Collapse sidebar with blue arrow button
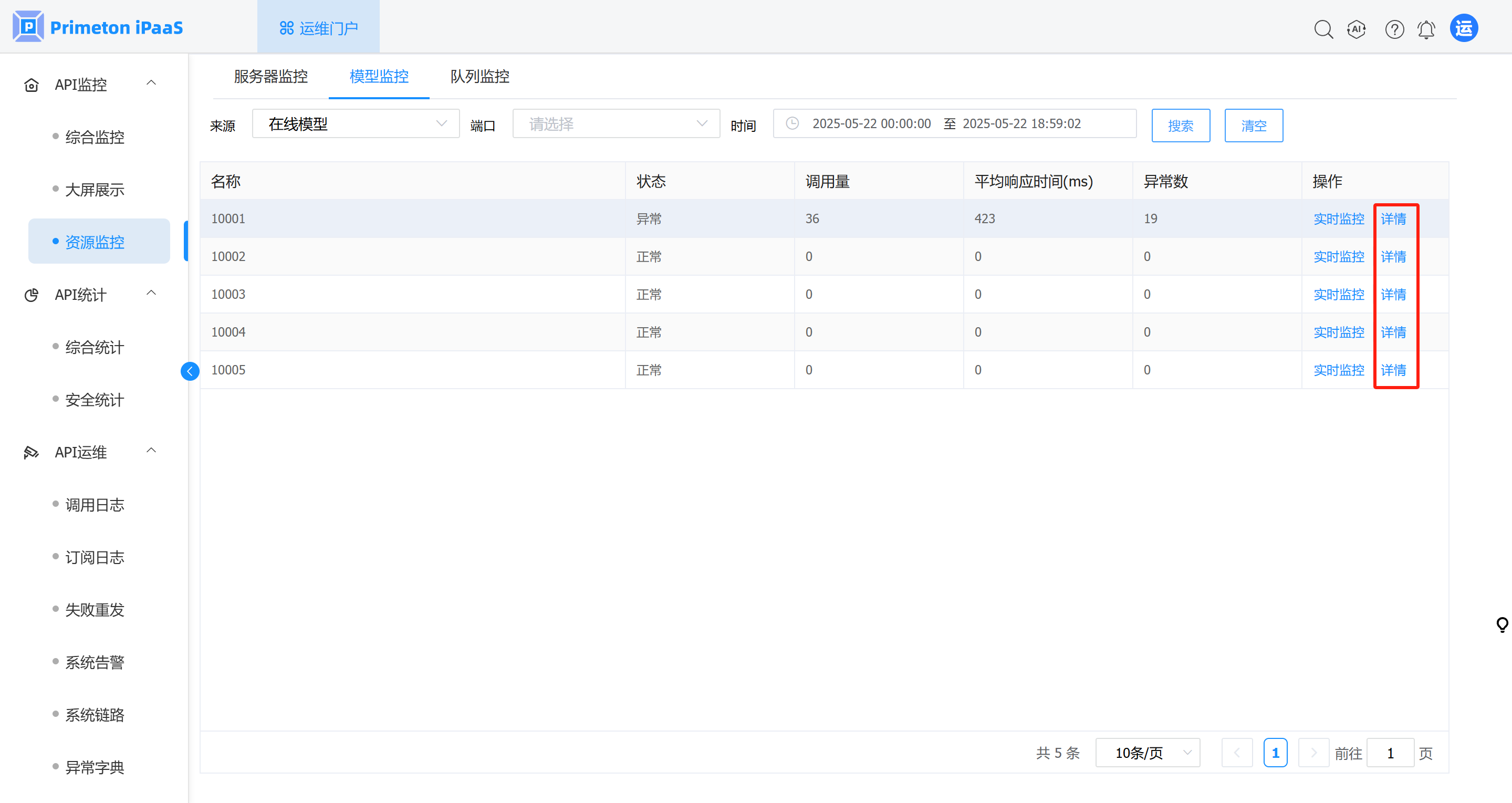Screen dimensions: 1512x803 point(190,371)
